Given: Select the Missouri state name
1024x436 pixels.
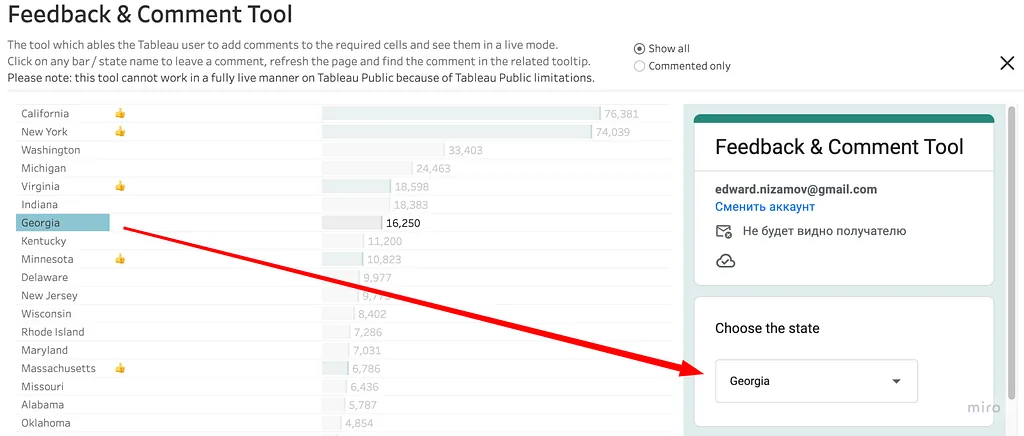Looking at the screenshot, I should tap(42, 386).
